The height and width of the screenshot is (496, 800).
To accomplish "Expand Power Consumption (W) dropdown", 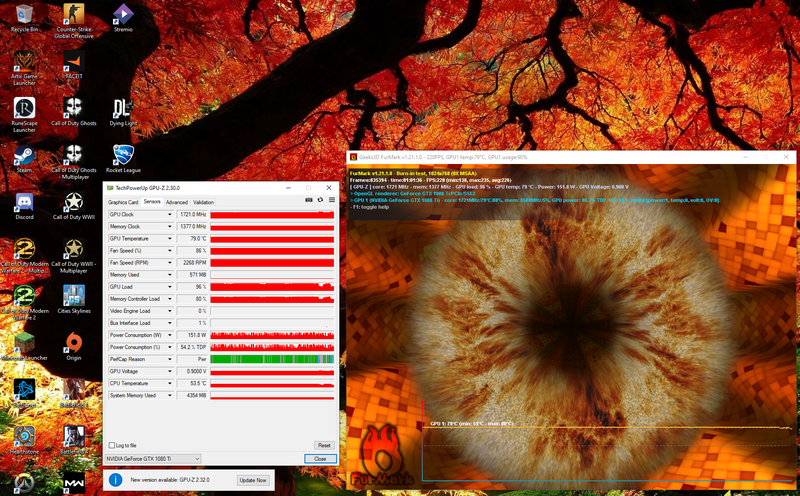I will [x=170, y=335].
